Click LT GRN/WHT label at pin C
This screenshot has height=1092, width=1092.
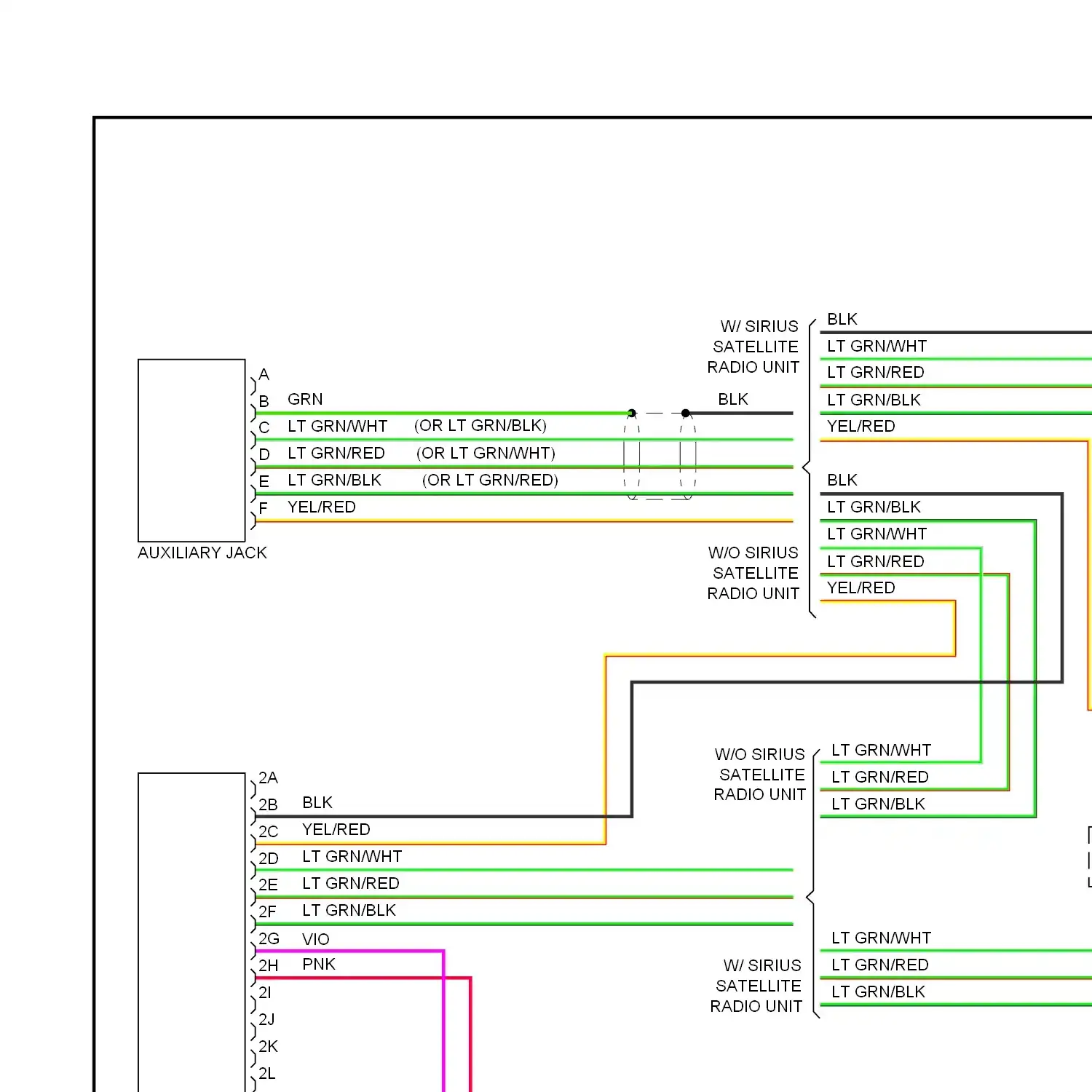coord(337,427)
